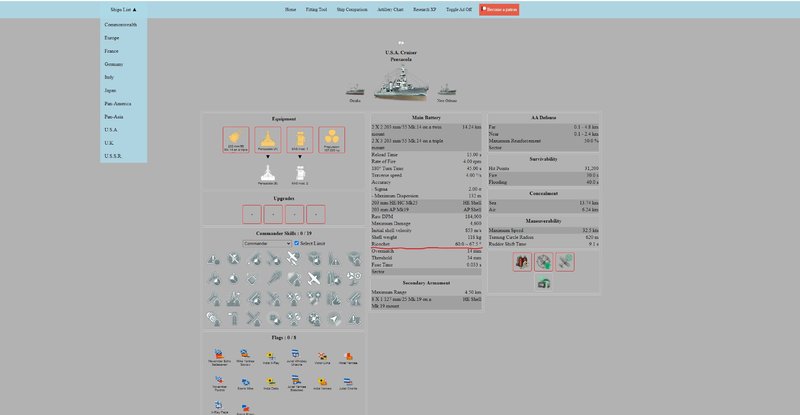
Task: Mount the Juliet Whiskey Unaone flag
Action: (296, 357)
